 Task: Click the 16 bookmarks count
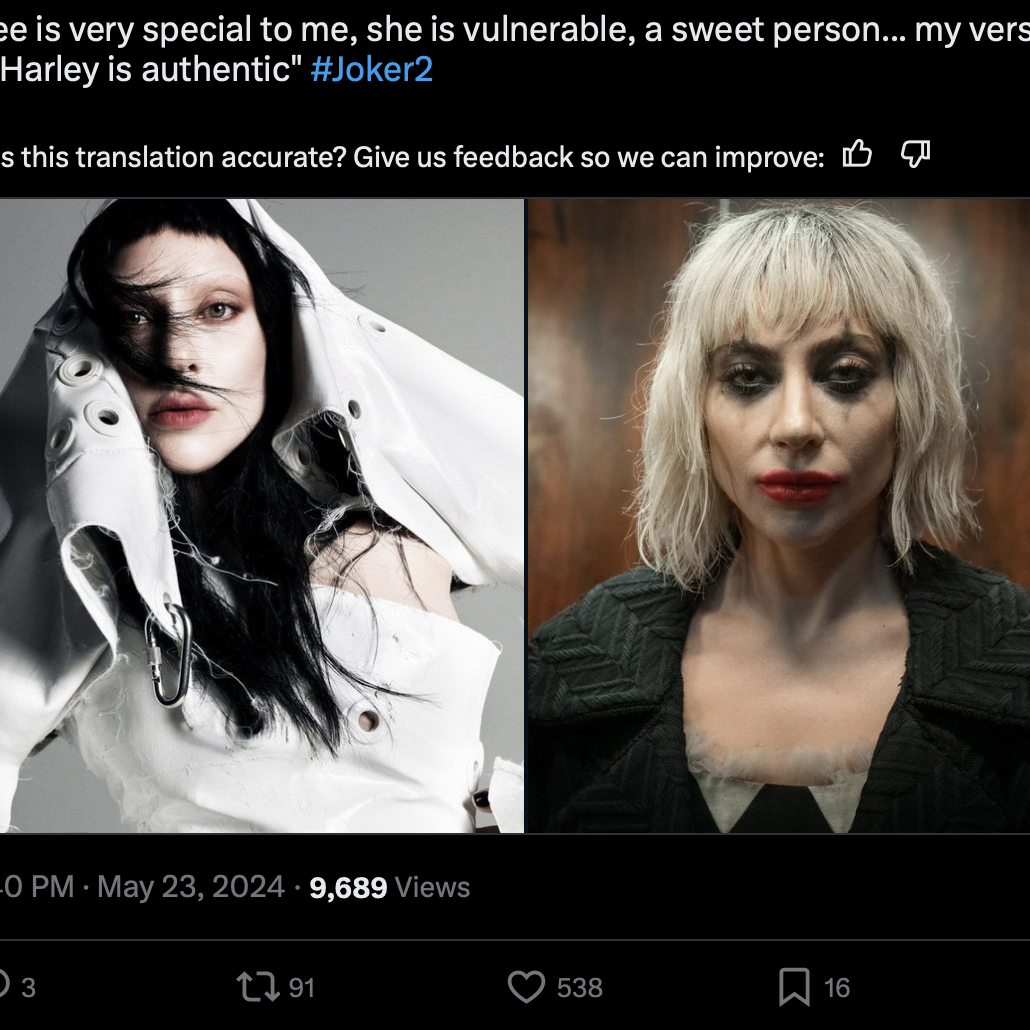(837, 988)
